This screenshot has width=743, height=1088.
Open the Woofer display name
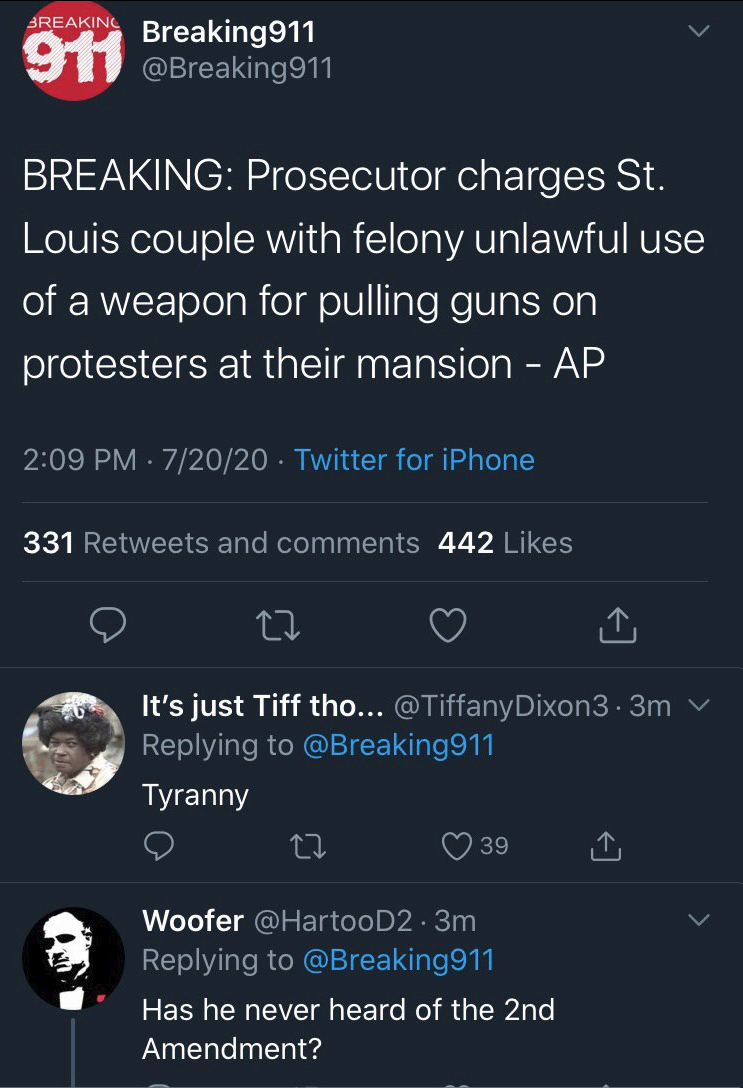point(193,920)
